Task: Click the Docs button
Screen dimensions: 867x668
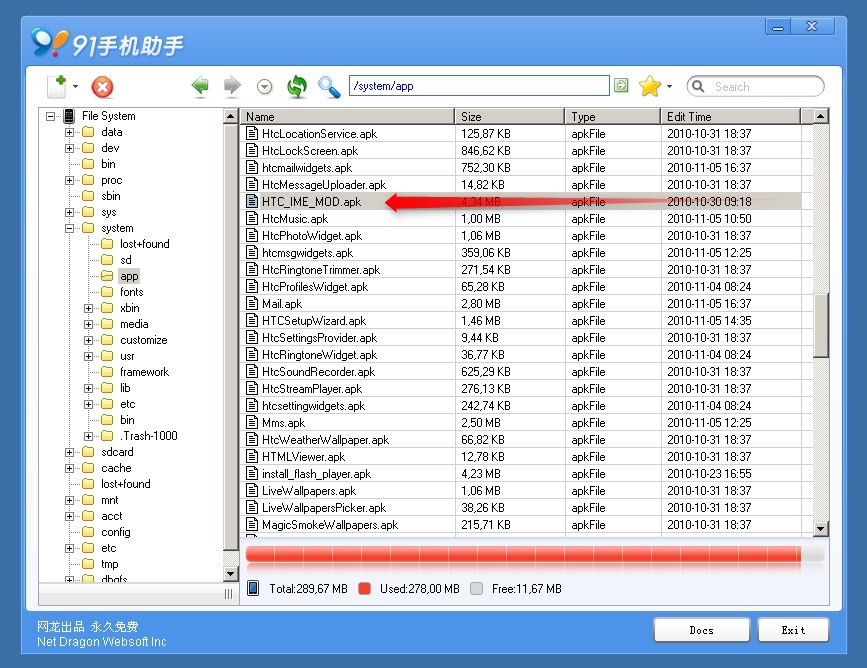Action: point(701,630)
